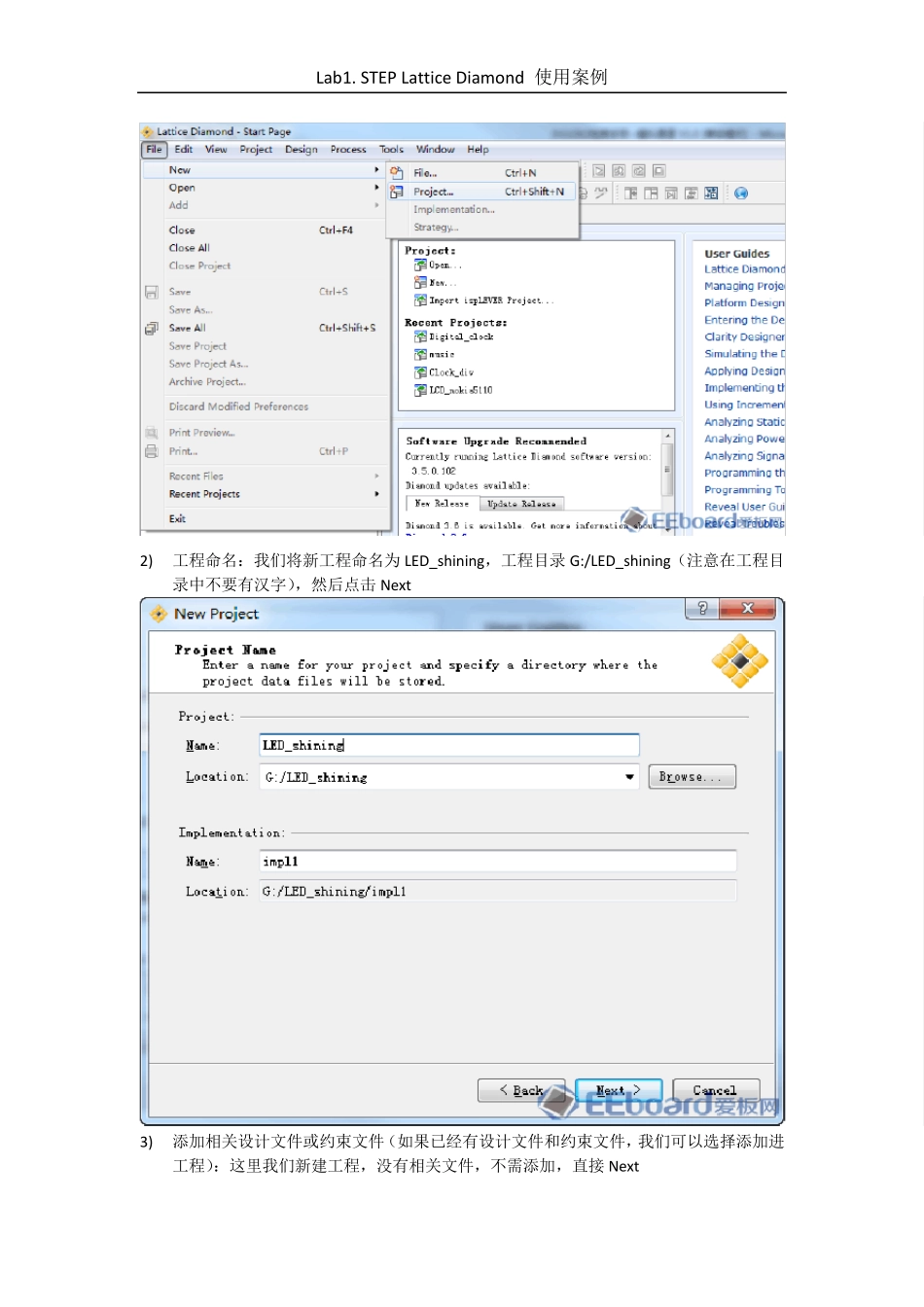This screenshot has width=924, height=1307.
Task: Open the View menu
Action: click(x=216, y=150)
